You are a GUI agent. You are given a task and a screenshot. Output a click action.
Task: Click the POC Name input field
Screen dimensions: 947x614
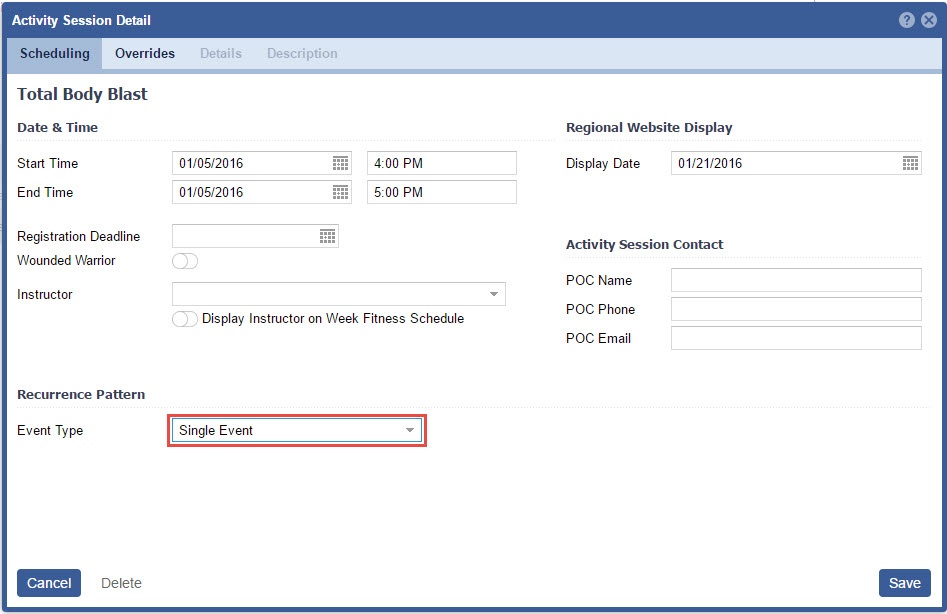pos(795,280)
